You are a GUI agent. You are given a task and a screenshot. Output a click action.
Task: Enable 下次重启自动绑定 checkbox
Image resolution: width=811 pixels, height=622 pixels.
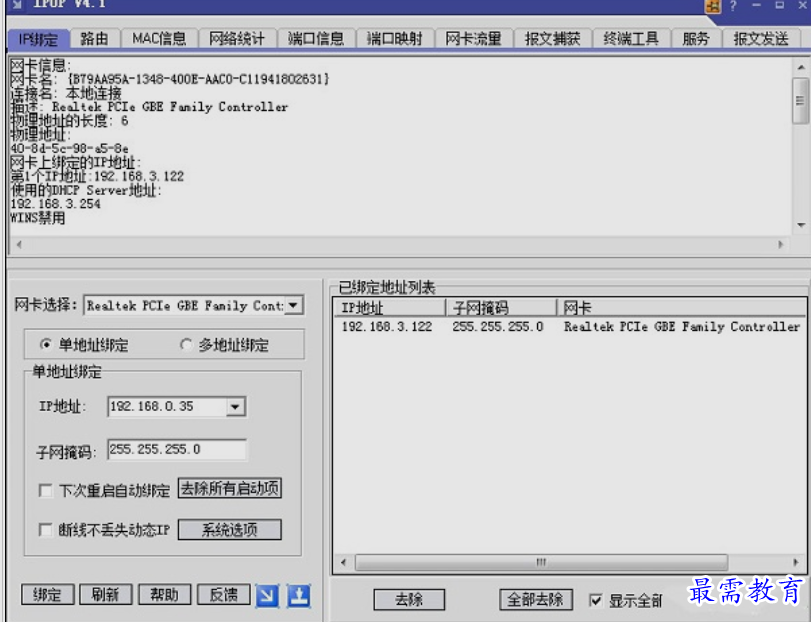pos(45,490)
